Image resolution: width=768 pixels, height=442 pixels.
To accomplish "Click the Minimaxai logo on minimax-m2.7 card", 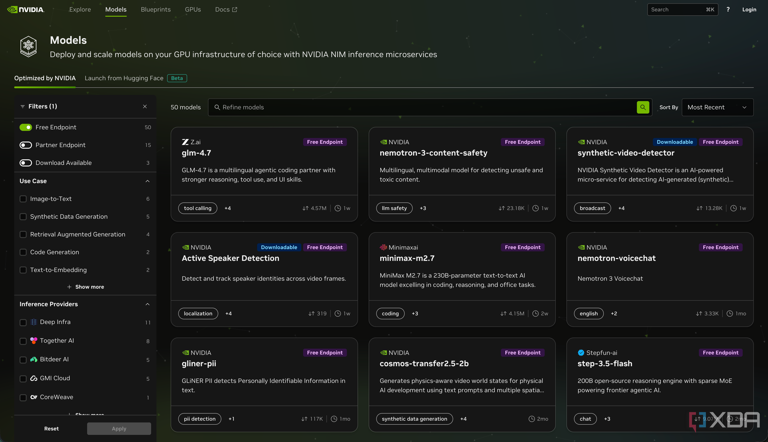I will coord(383,247).
